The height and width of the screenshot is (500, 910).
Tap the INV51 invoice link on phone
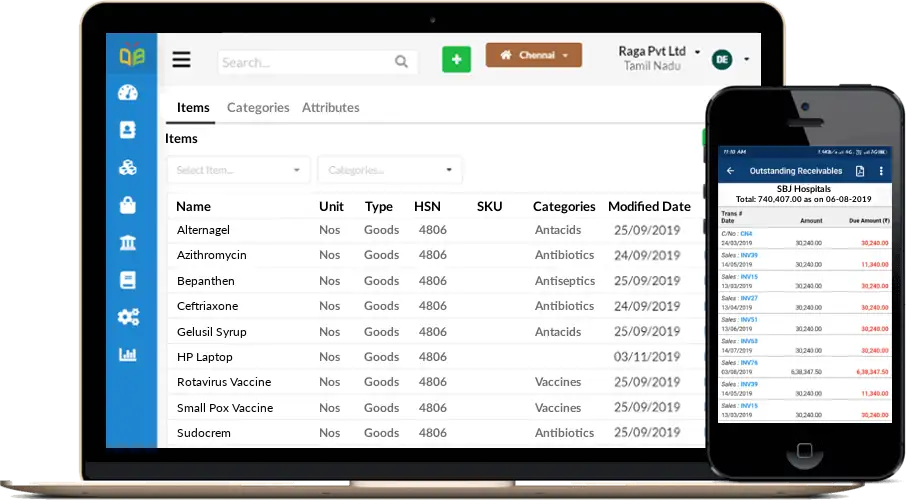click(749, 320)
